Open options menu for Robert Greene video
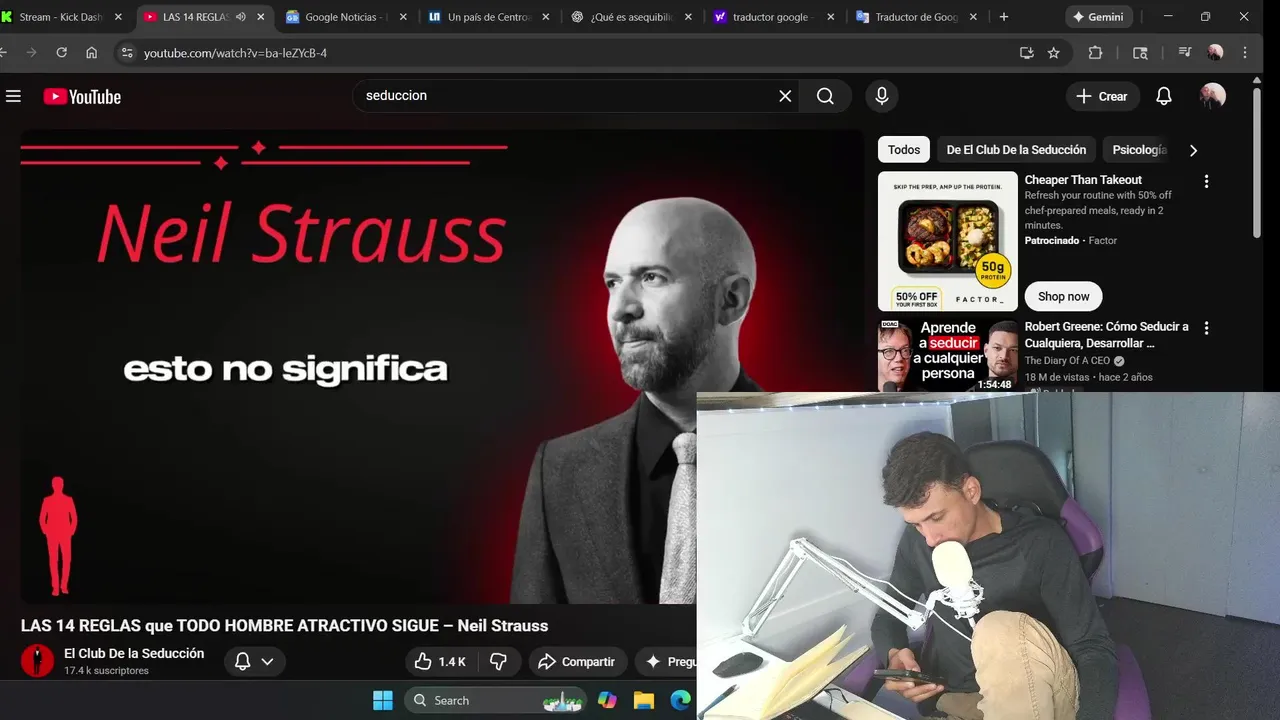1280x720 pixels. click(x=1206, y=328)
